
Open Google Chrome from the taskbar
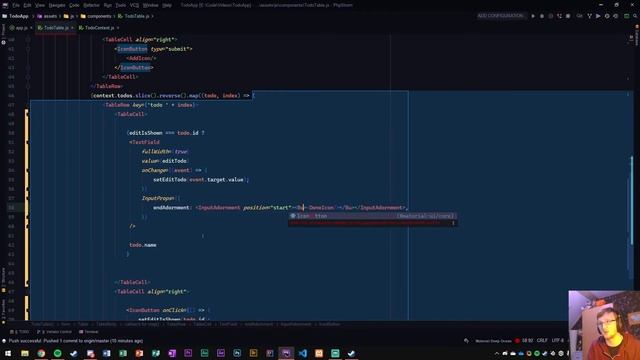[41, 353]
